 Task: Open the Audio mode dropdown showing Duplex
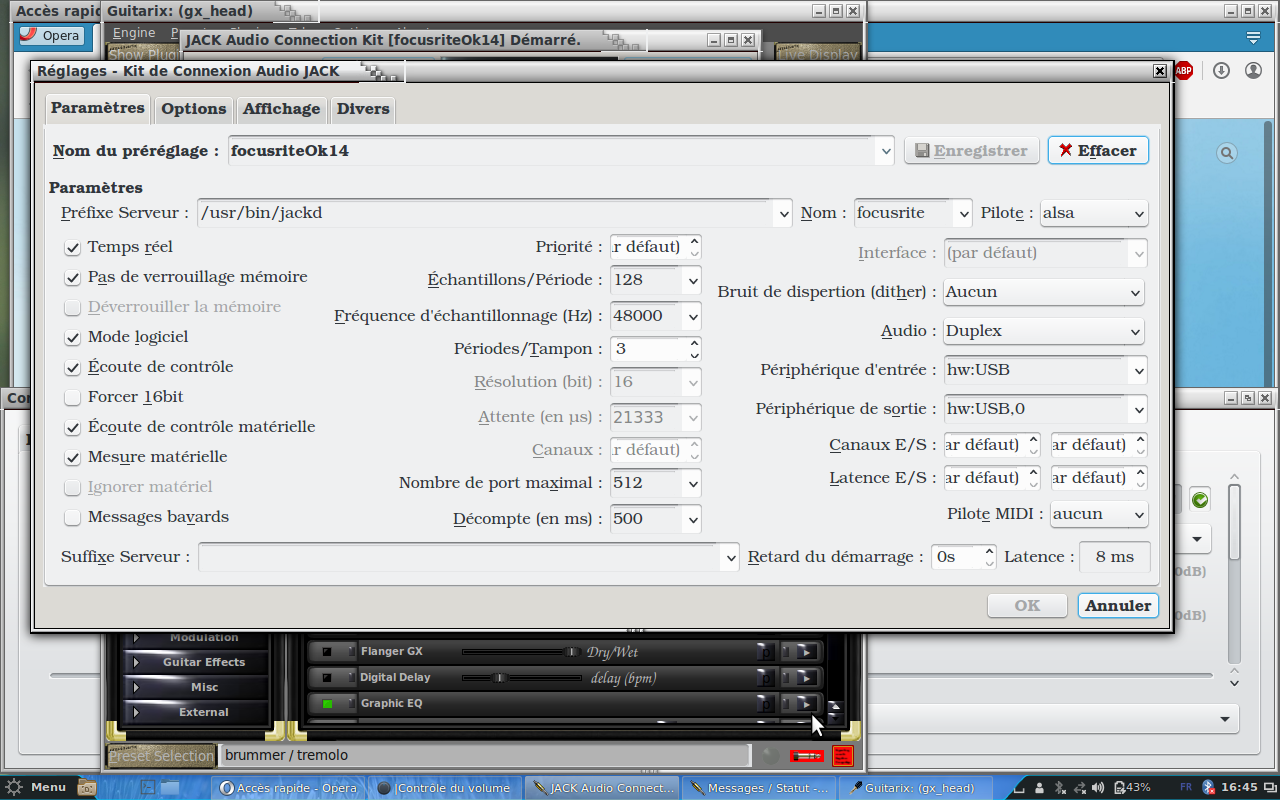tap(1043, 331)
